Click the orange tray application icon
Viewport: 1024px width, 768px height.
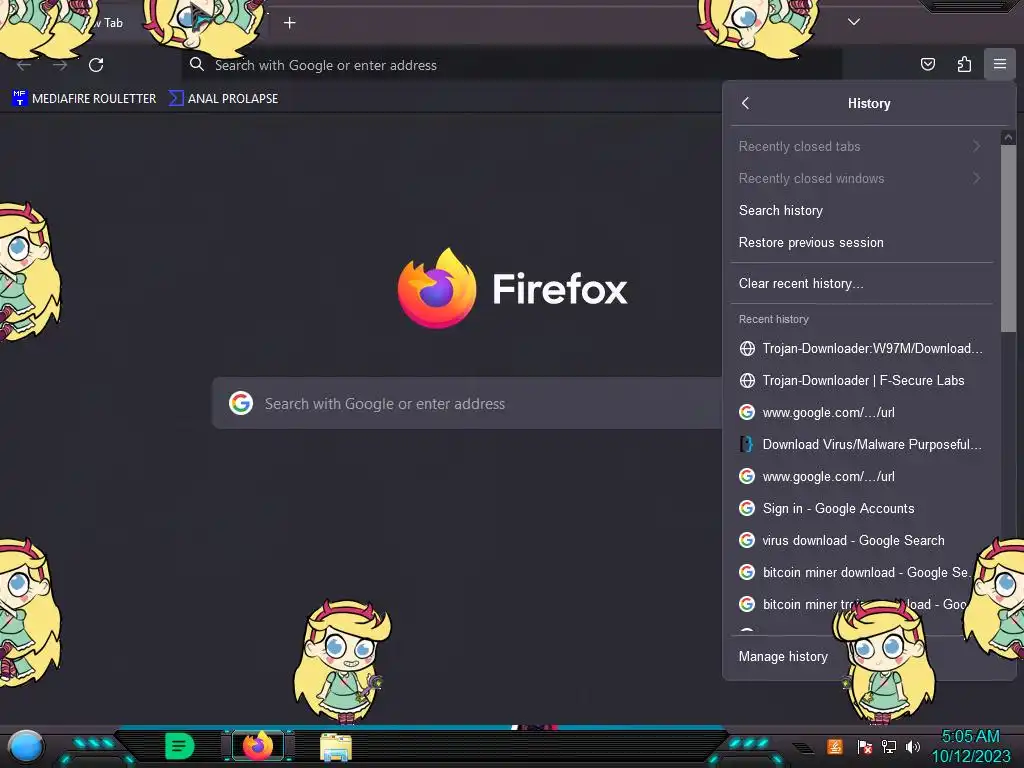tap(835, 746)
